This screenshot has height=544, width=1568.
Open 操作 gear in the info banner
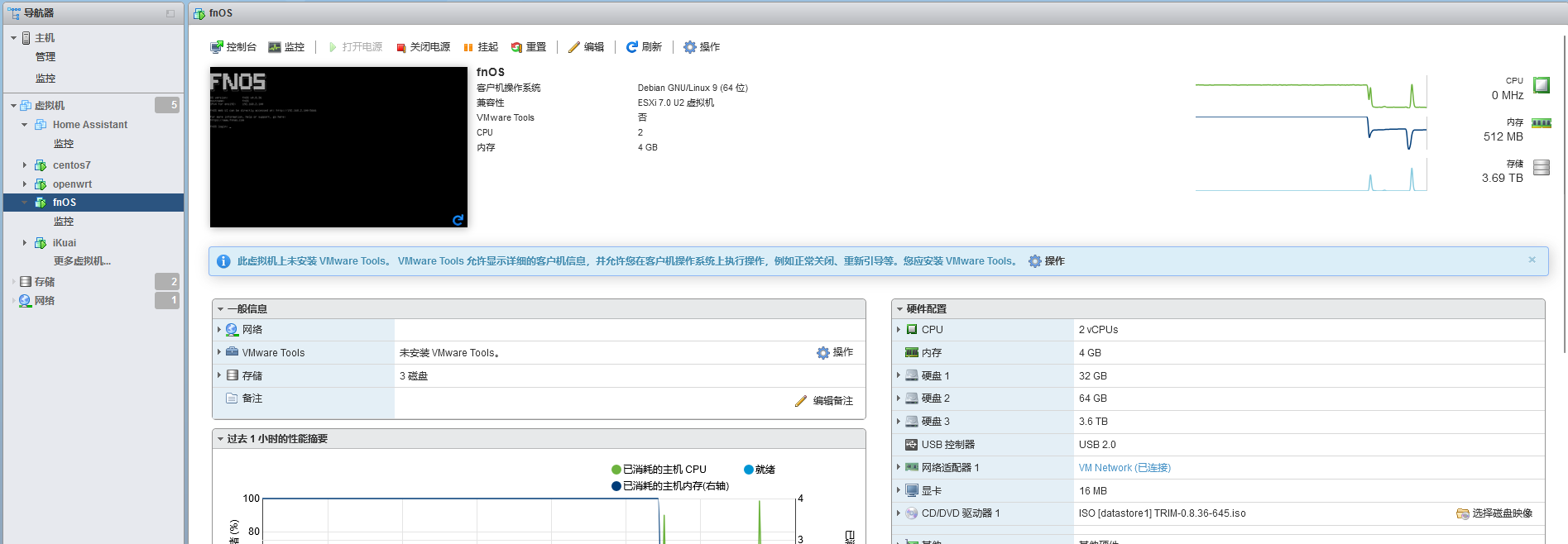pyautogui.click(x=1047, y=261)
